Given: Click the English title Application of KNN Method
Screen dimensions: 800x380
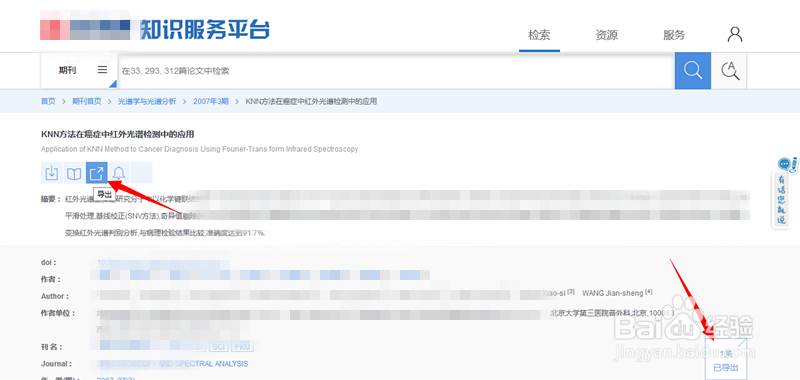Looking at the screenshot, I should click(199, 149).
